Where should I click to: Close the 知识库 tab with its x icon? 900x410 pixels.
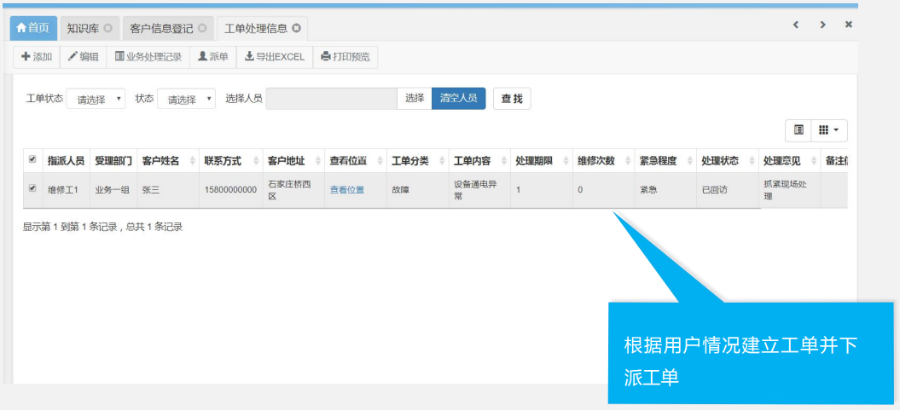click(x=108, y=27)
